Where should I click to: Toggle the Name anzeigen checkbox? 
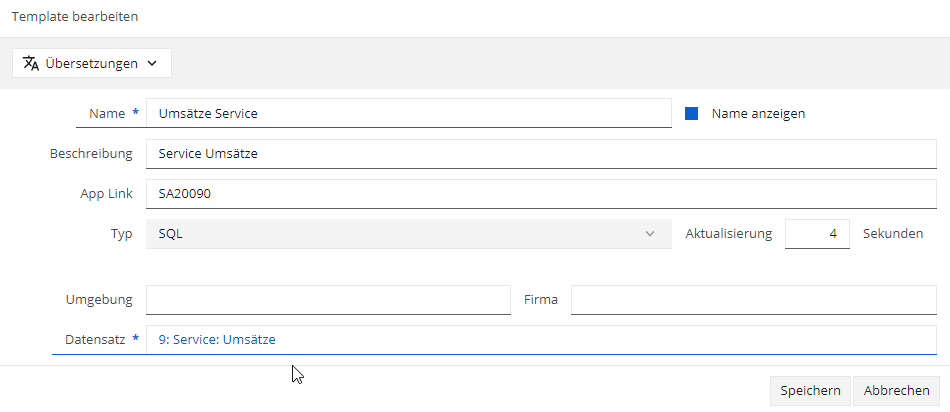point(691,113)
